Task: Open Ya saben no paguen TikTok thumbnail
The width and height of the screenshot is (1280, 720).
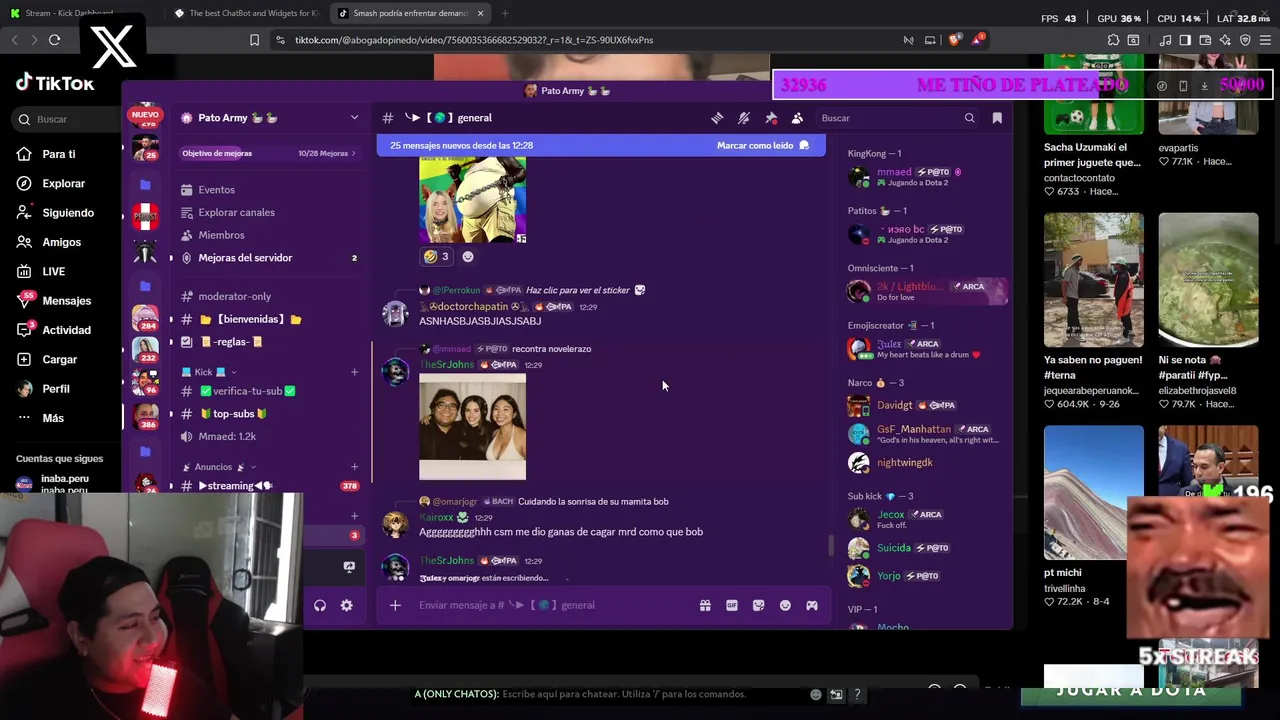Action: tap(1093, 279)
